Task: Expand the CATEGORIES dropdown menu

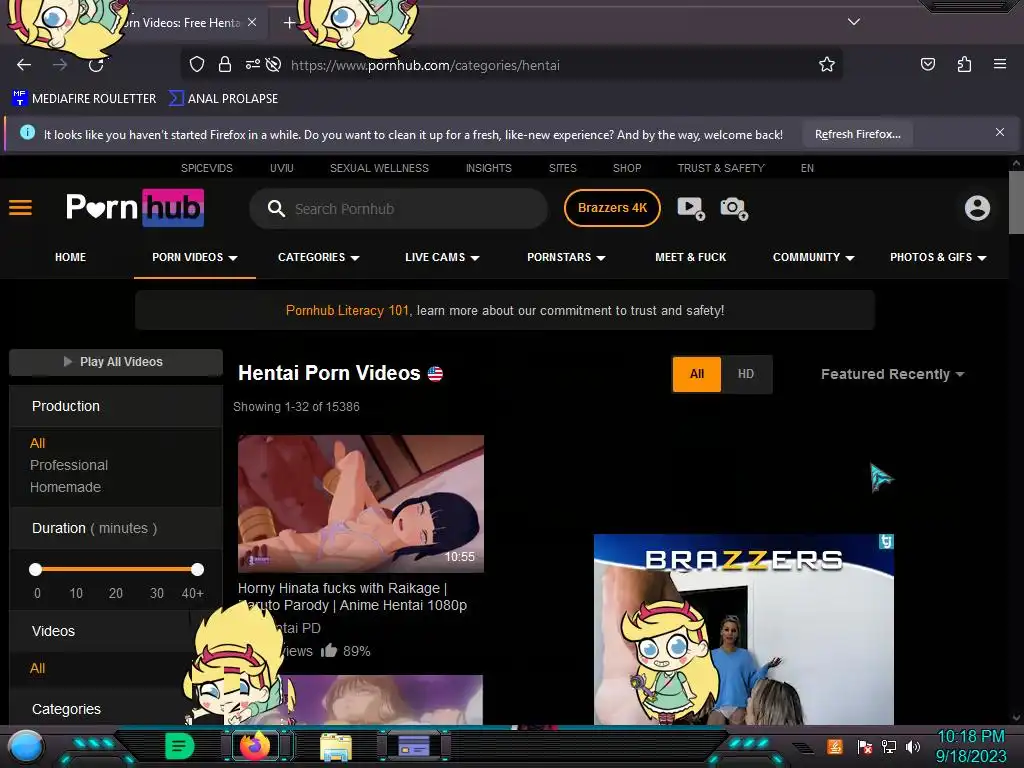Action: pos(319,257)
